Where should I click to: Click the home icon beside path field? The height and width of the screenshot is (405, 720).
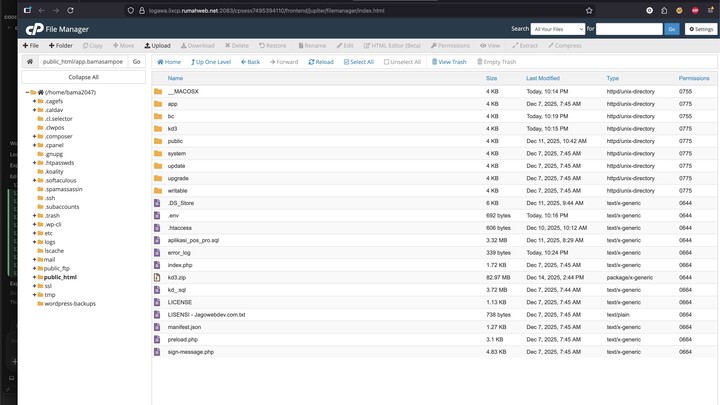30,62
